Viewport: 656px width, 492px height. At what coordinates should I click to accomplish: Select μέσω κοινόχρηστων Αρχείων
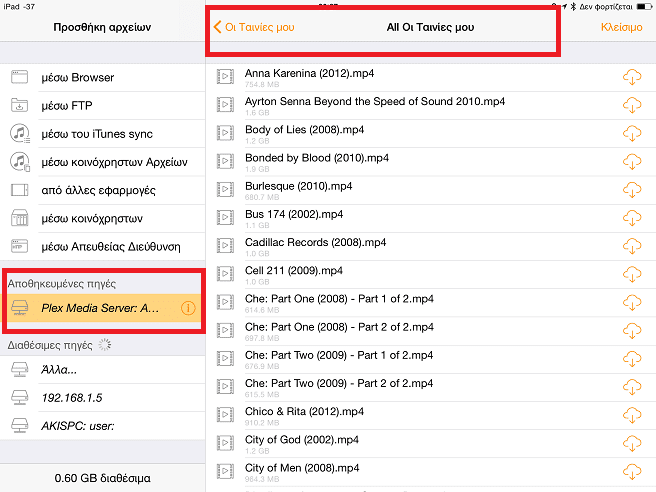coord(102,162)
